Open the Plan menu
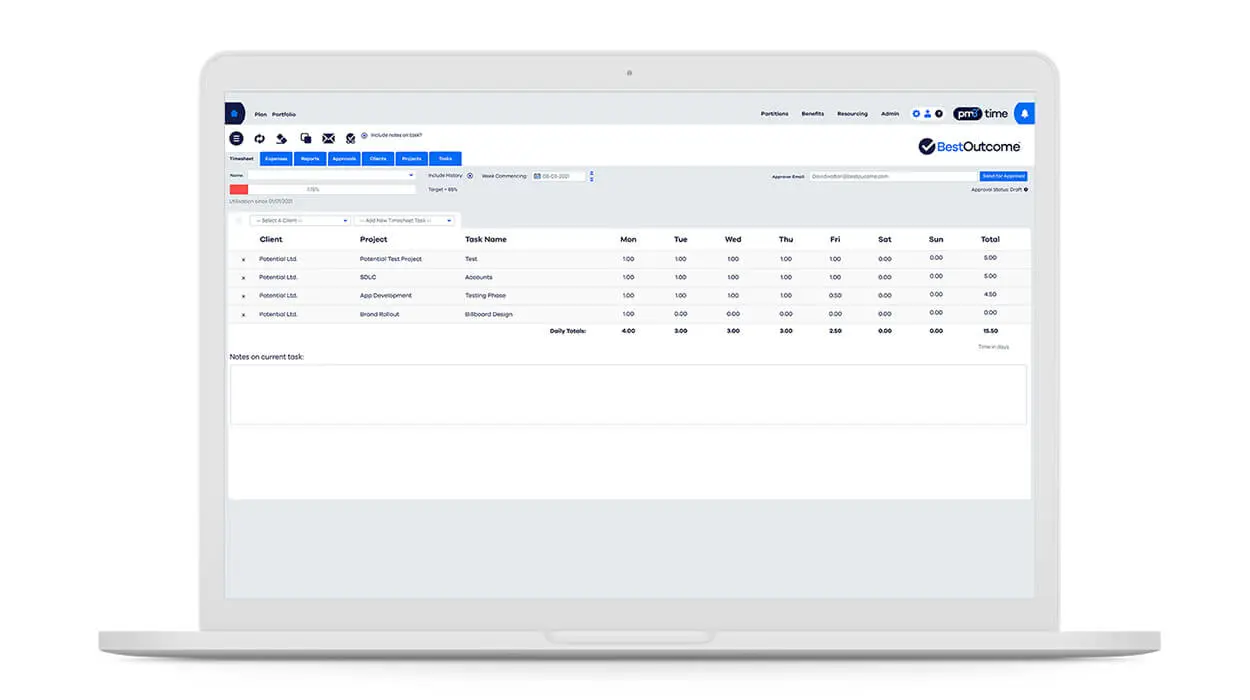The width and height of the screenshot is (1250, 700). click(260, 115)
